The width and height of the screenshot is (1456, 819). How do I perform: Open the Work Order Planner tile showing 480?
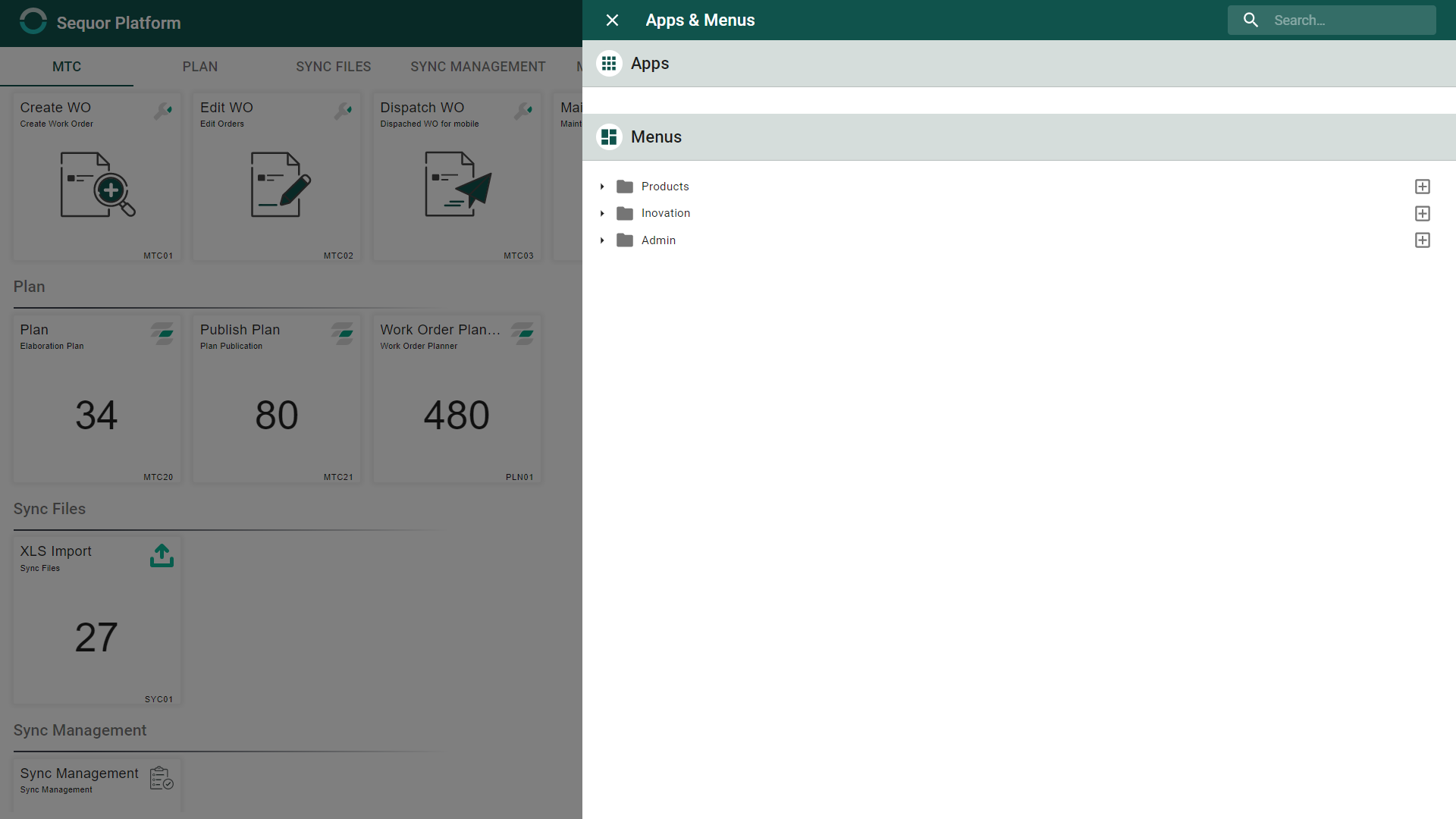point(457,400)
